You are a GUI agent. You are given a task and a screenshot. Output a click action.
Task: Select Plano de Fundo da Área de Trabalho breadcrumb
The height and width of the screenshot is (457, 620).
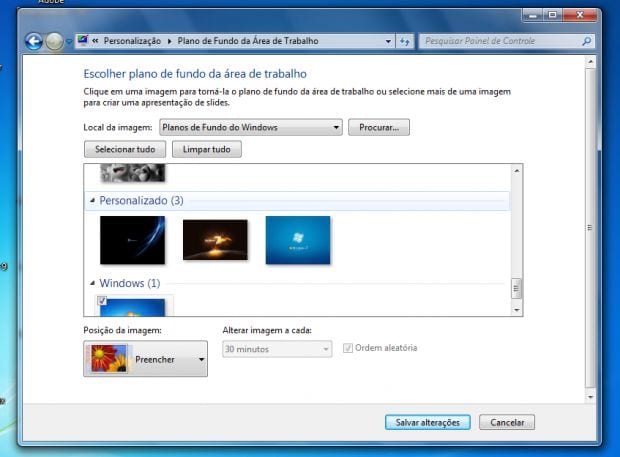(x=248, y=41)
